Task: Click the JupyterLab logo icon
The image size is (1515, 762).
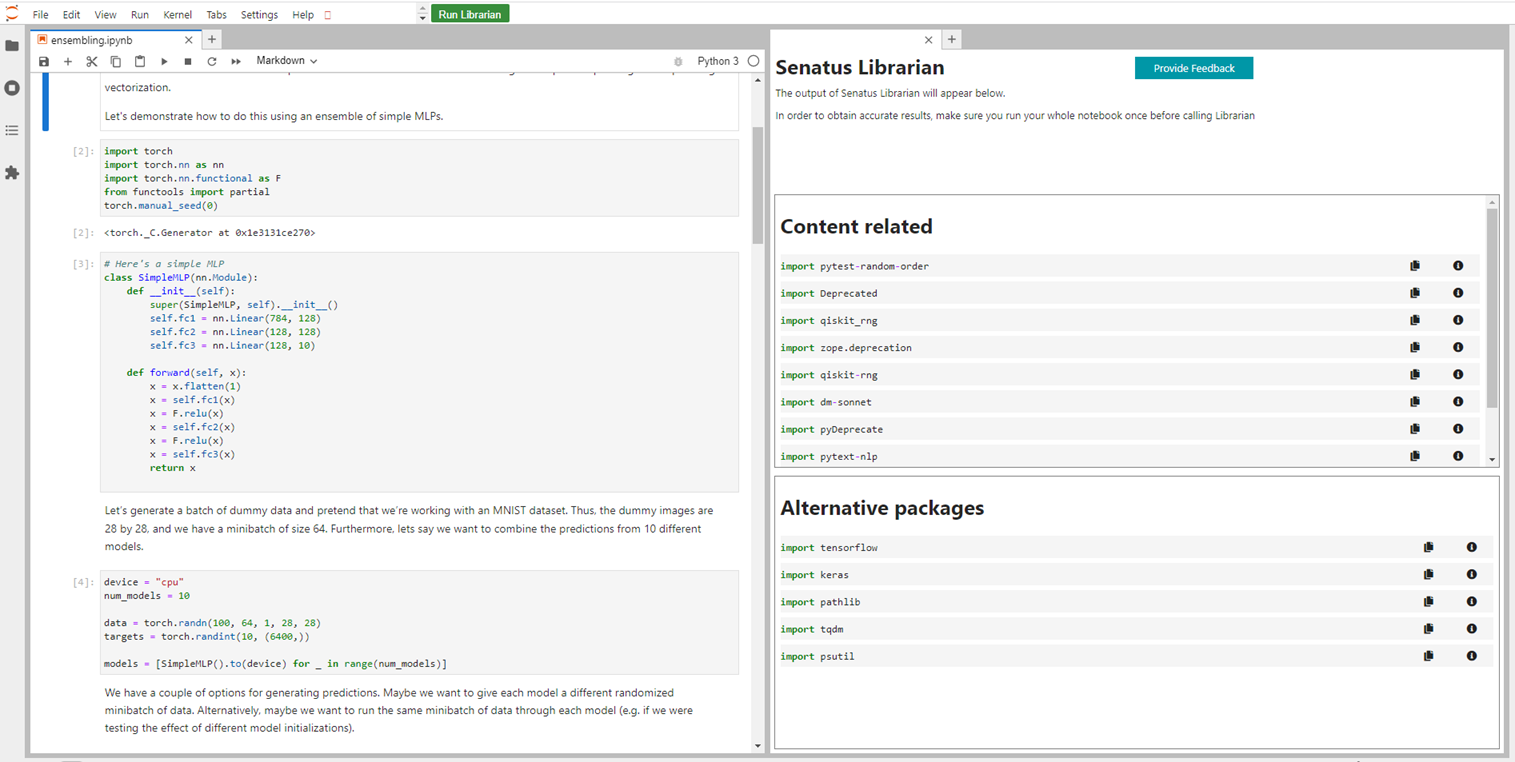Action: coord(12,14)
